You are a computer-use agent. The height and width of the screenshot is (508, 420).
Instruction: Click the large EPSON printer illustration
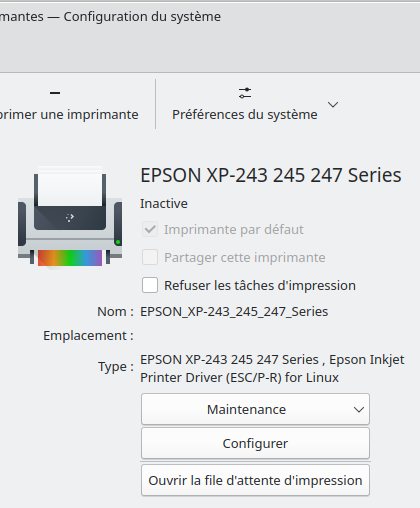point(70,216)
